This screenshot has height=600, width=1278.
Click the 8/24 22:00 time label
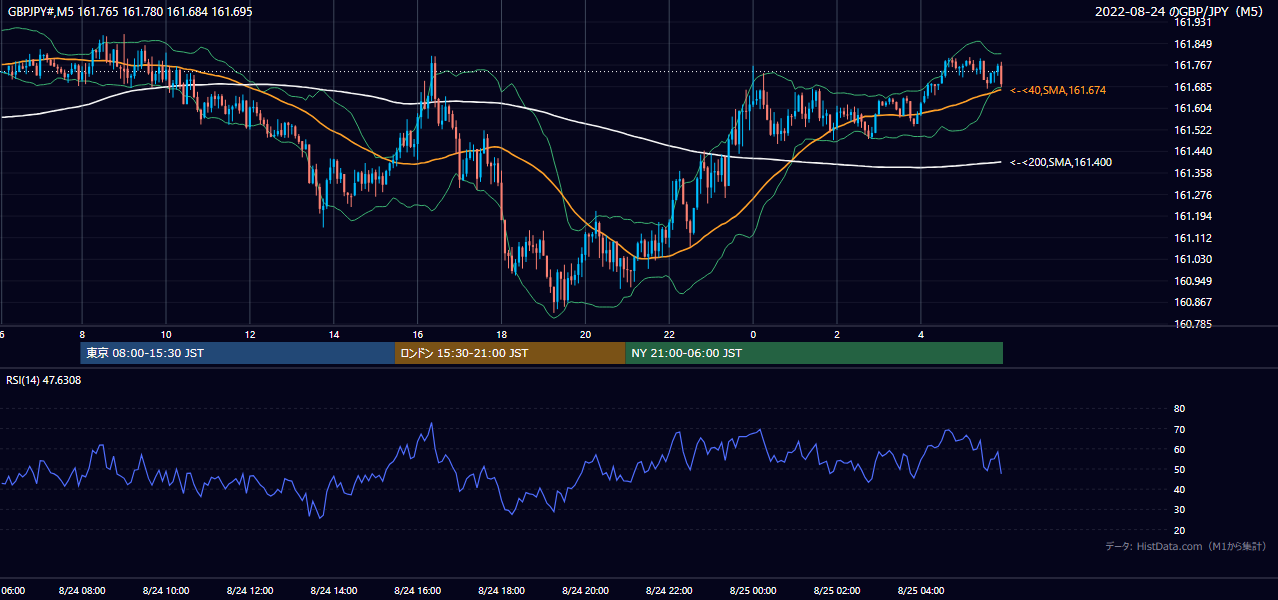pyautogui.click(x=670, y=590)
